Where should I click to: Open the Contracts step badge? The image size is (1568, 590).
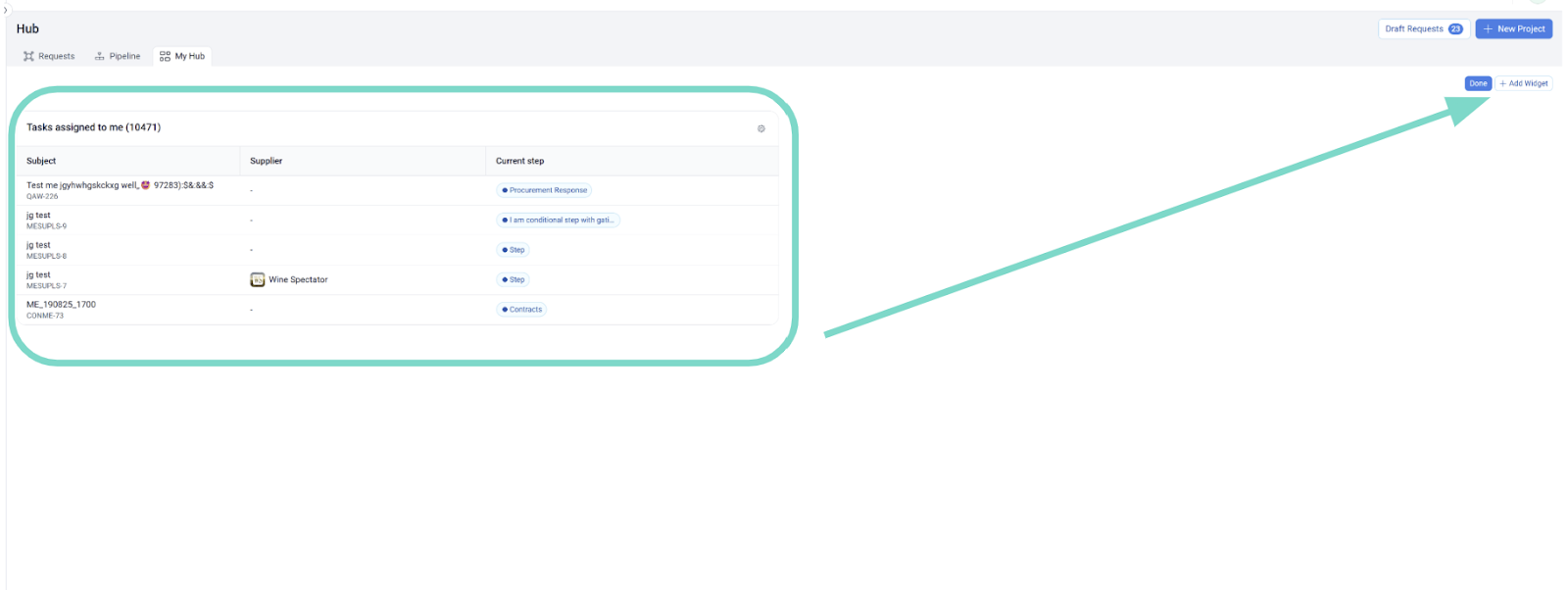tap(521, 310)
